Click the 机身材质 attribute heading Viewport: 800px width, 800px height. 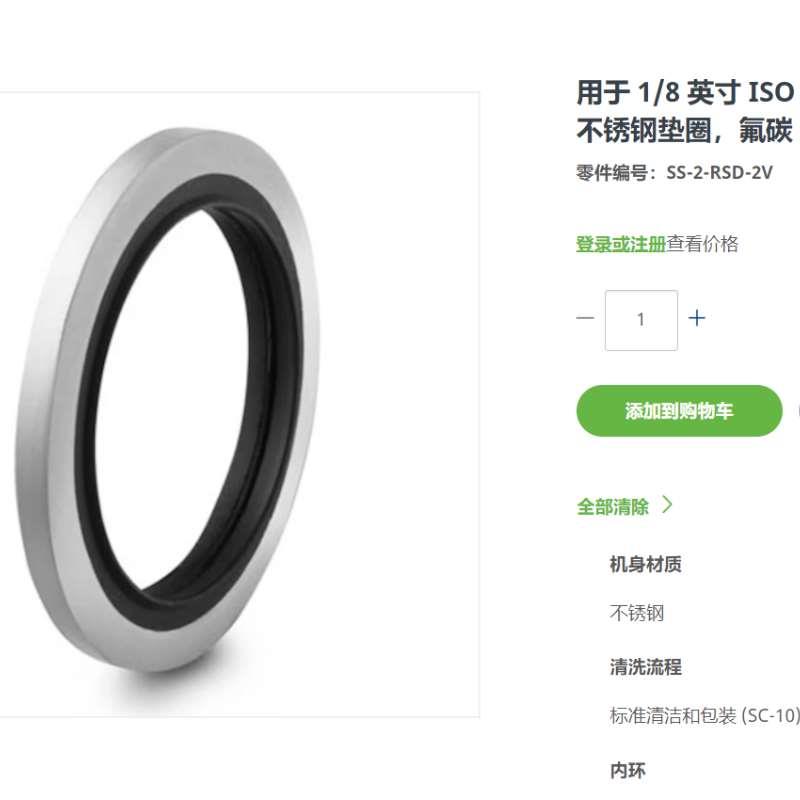click(645, 564)
